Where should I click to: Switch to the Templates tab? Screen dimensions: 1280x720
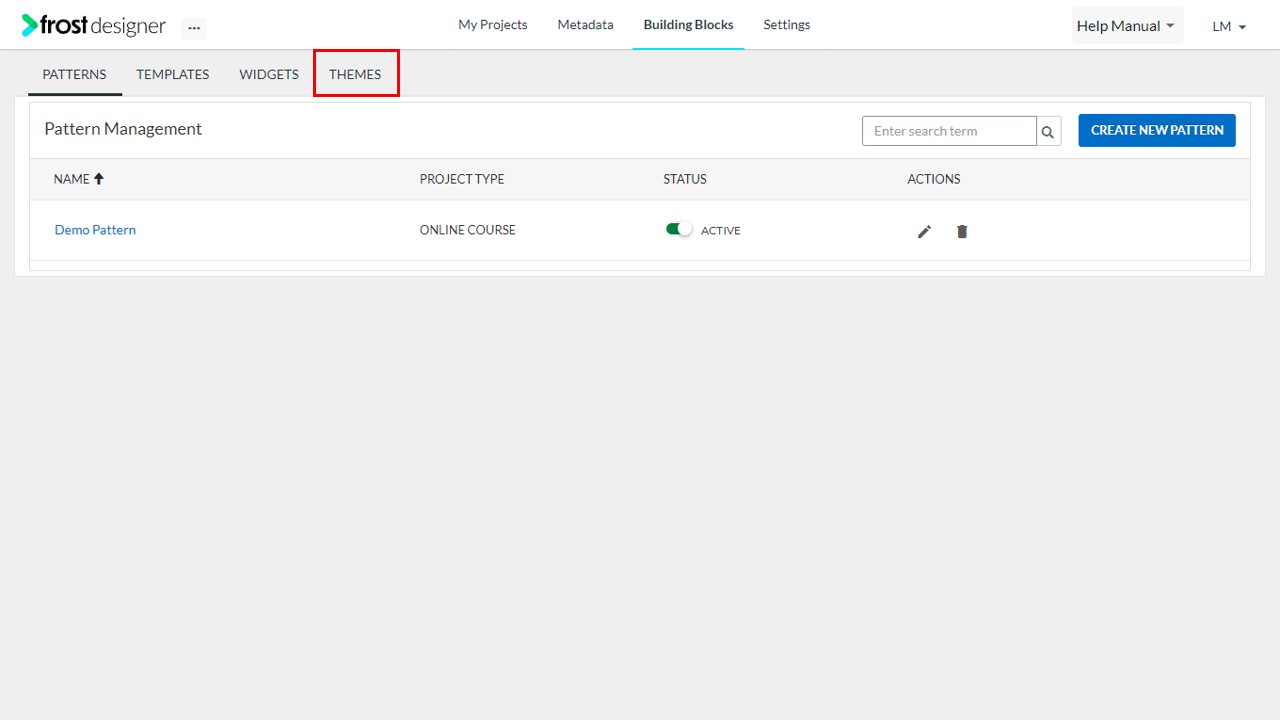pos(173,75)
